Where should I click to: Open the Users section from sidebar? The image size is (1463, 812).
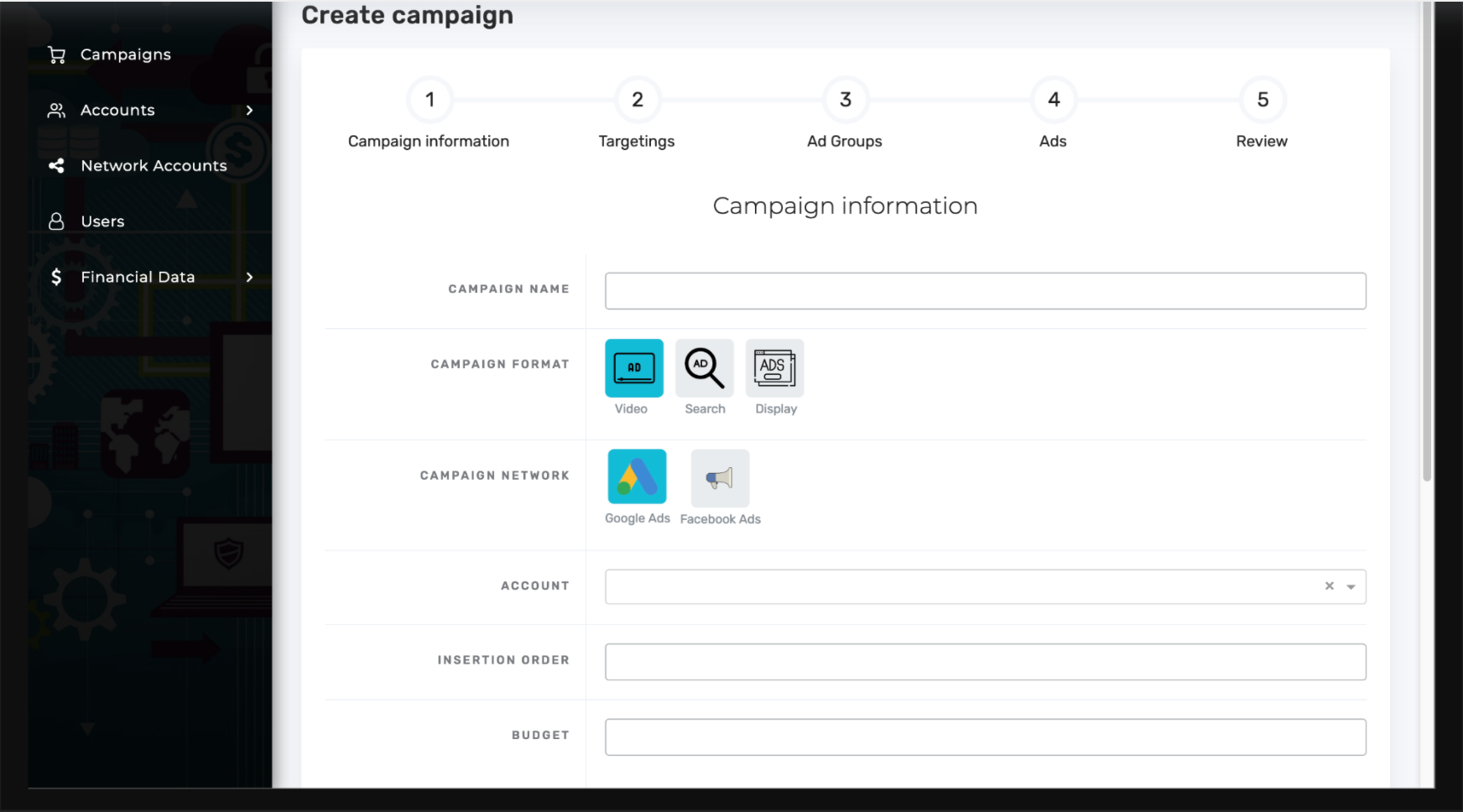(102, 221)
